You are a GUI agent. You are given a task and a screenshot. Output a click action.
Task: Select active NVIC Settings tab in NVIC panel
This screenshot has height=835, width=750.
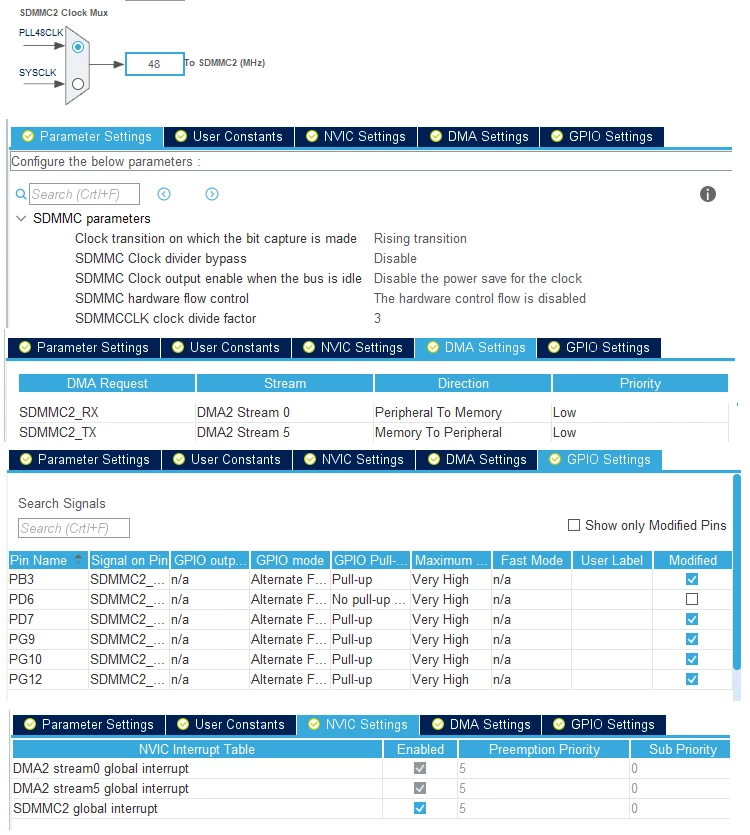click(x=358, y=725)
